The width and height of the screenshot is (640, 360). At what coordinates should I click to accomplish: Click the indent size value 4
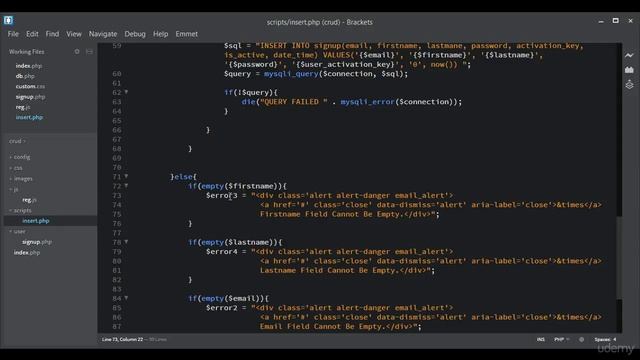(615, 340)
